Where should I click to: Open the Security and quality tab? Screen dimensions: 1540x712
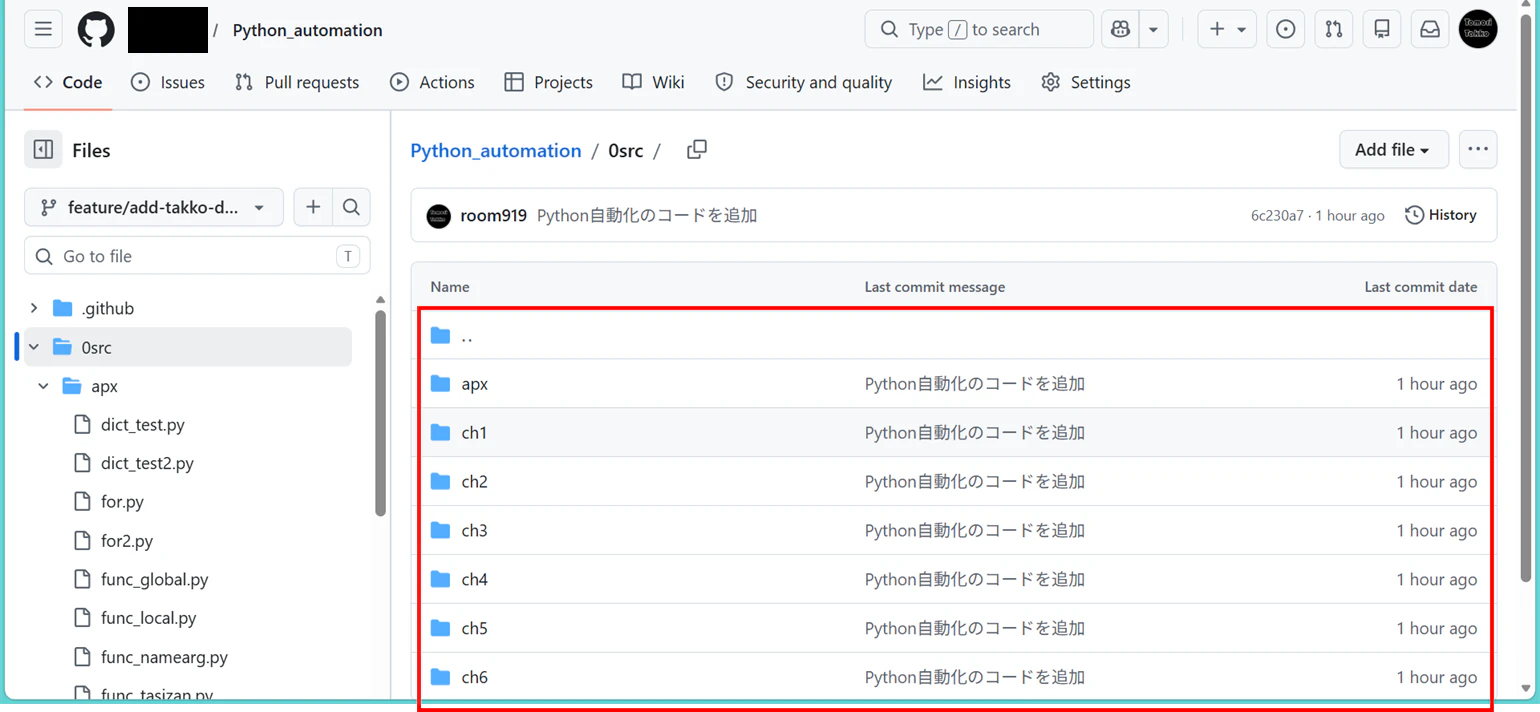coord(804,82)
